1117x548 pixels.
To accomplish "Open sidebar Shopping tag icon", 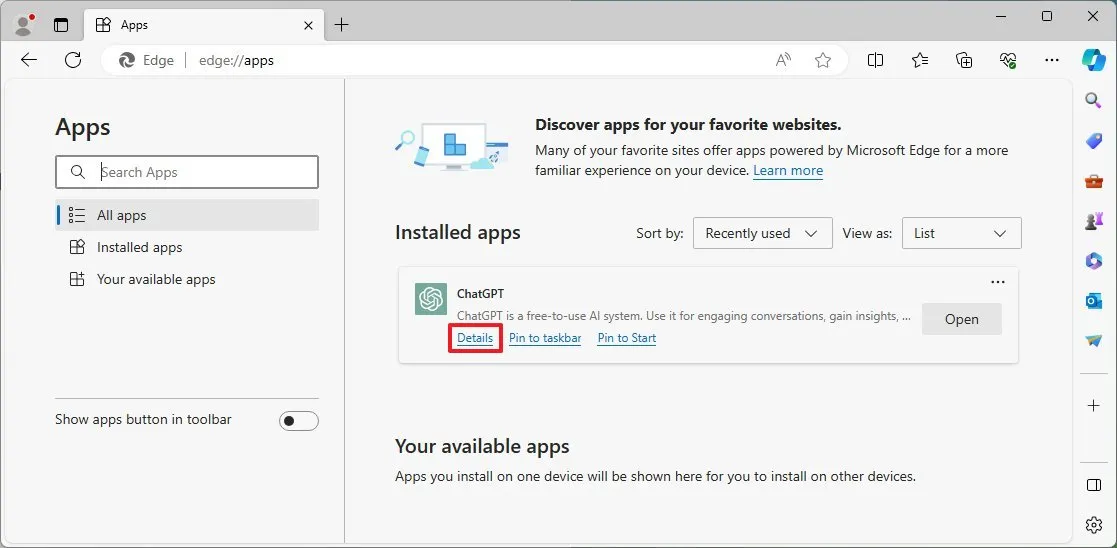I will (x=1093, y=141).
